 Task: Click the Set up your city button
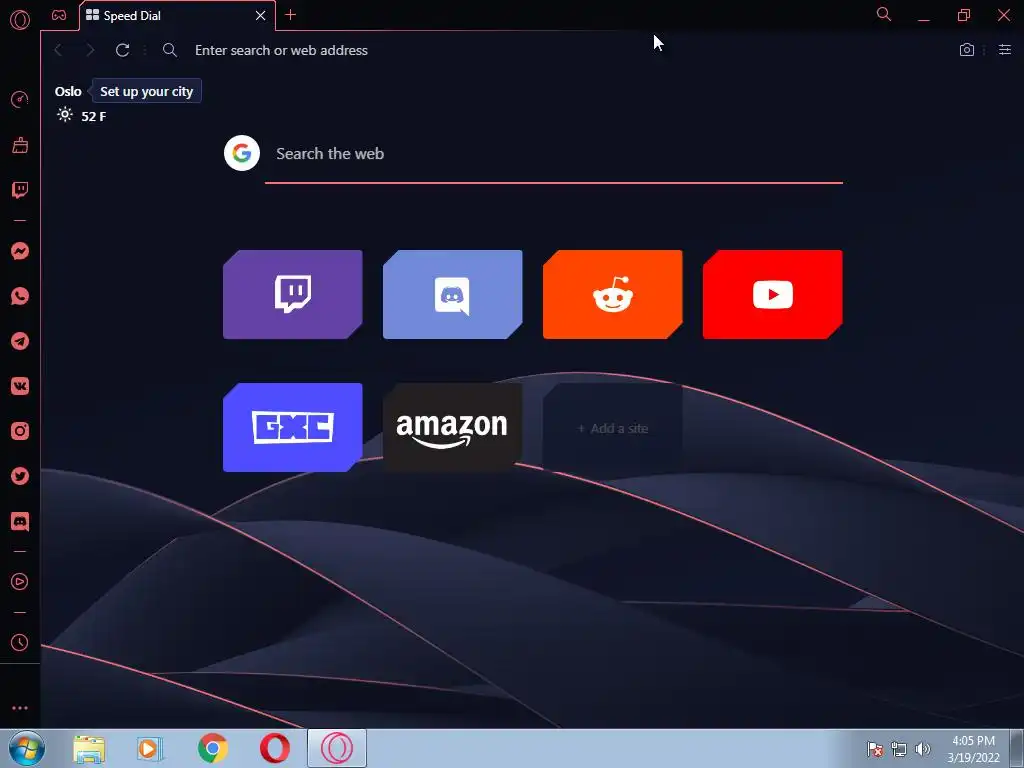(x=146, y=91)
